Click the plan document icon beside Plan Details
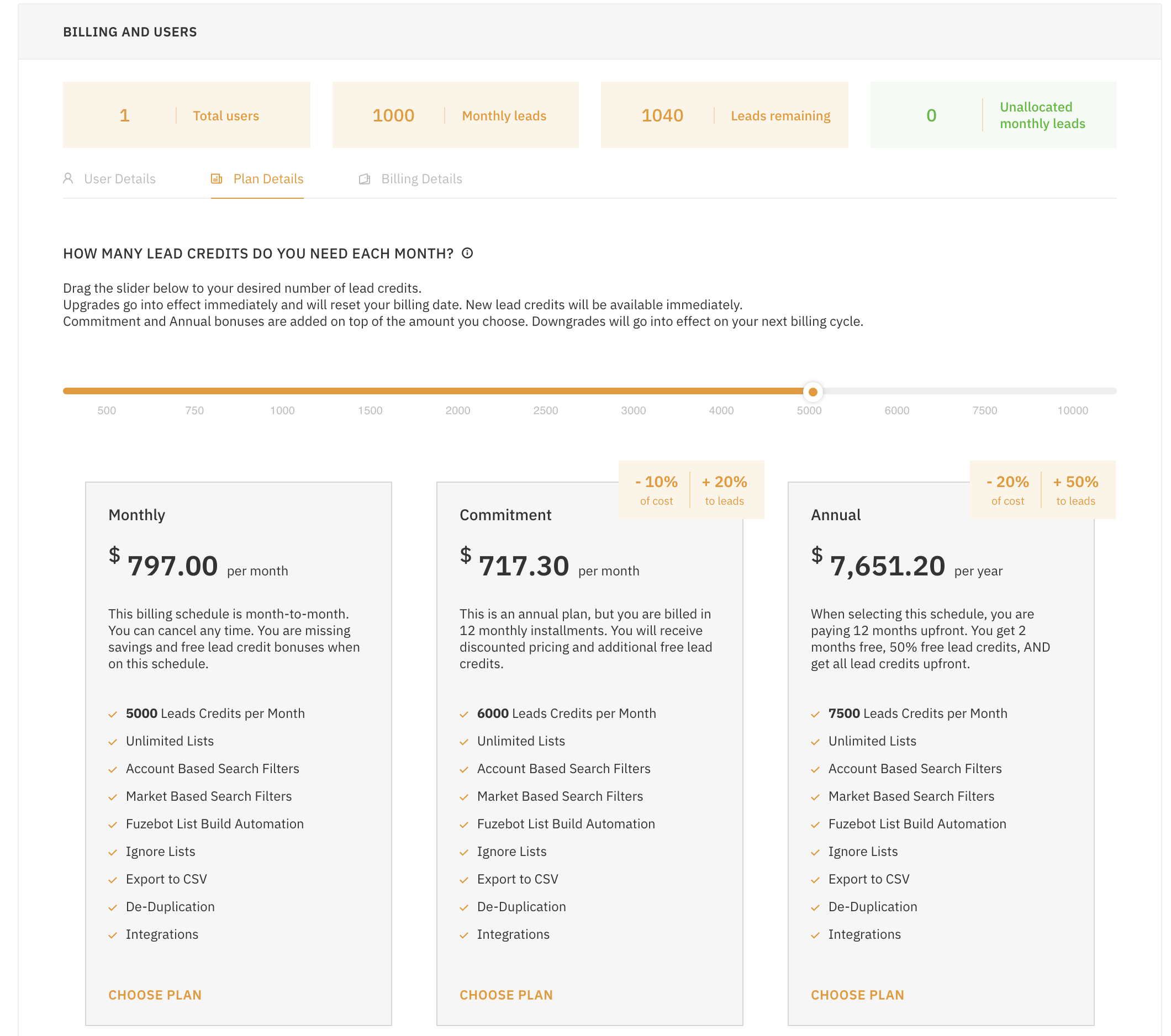 tap(217, 179)
